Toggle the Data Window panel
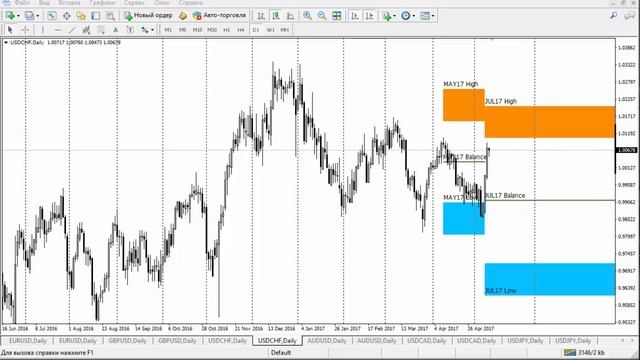Viewport: 640px width, 360px height. point(67,16)
